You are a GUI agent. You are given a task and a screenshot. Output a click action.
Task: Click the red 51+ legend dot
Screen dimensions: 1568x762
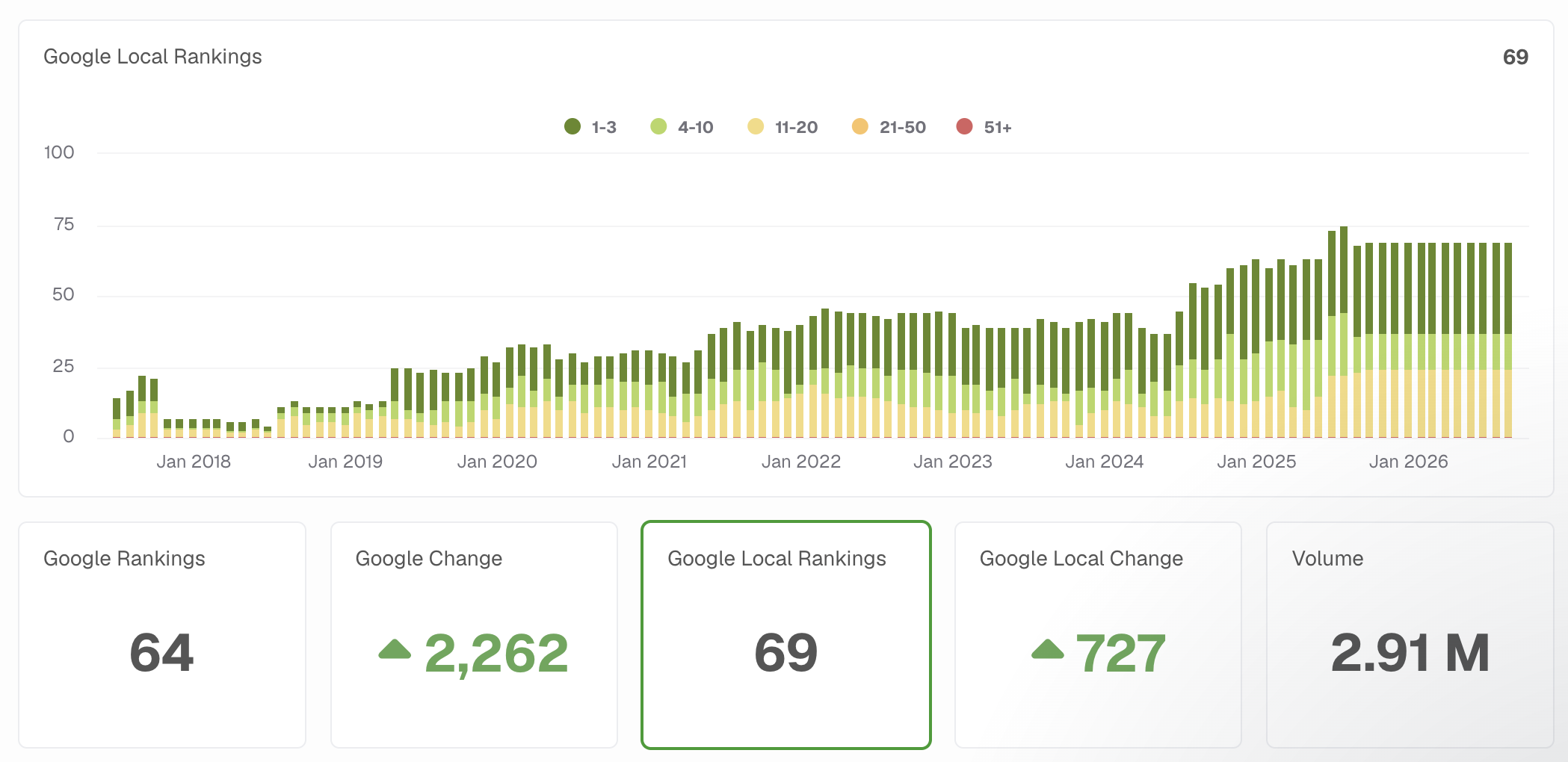964,126
